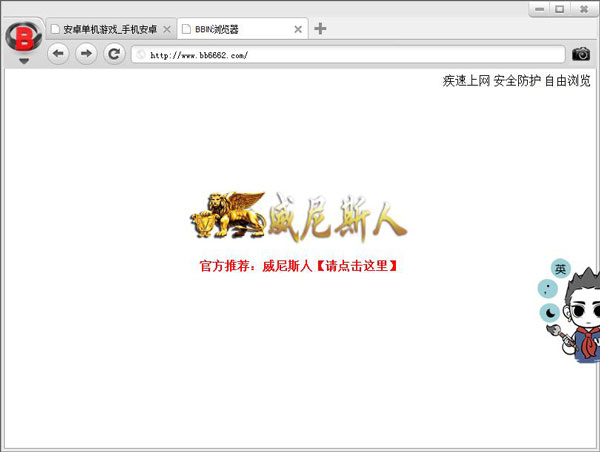Click the 官方推荐 威尼斯人 red link
This screenshot has width=600, height=452.
pyautogui.click(x=298, y=266)
